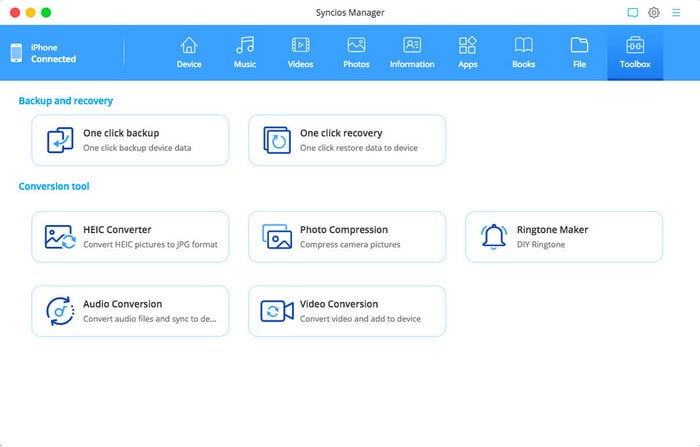
Task: Switch to the Apps tab label
Action: (x=467, y=65)
